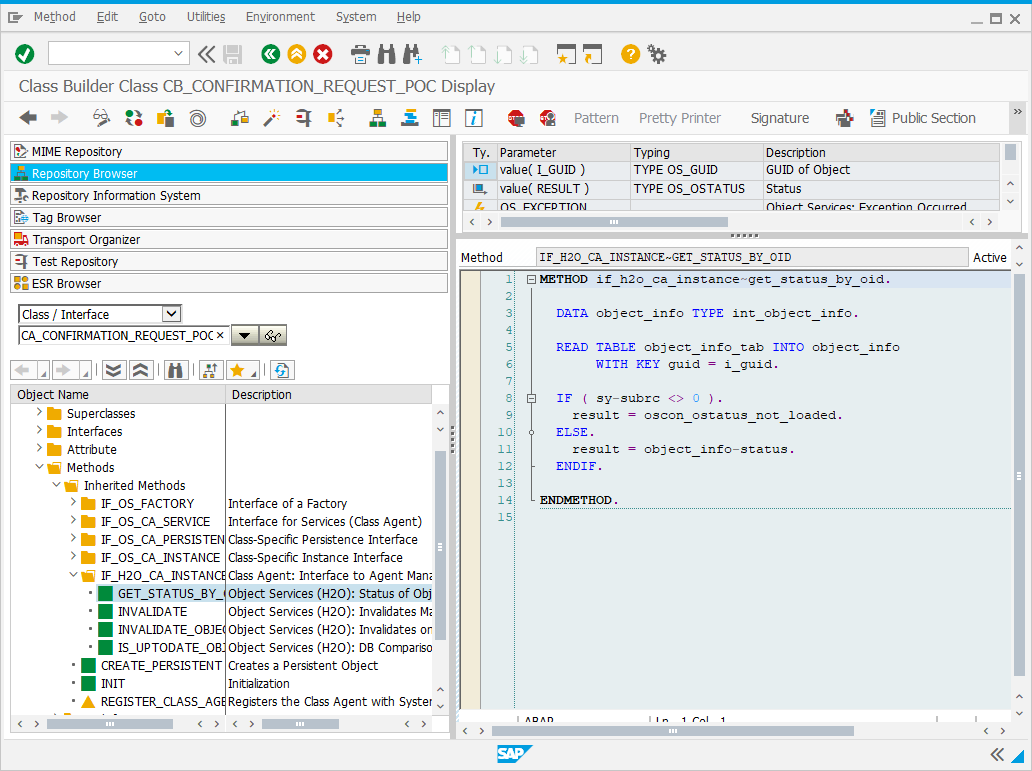Open the MIME Repository

click(229, 151)
